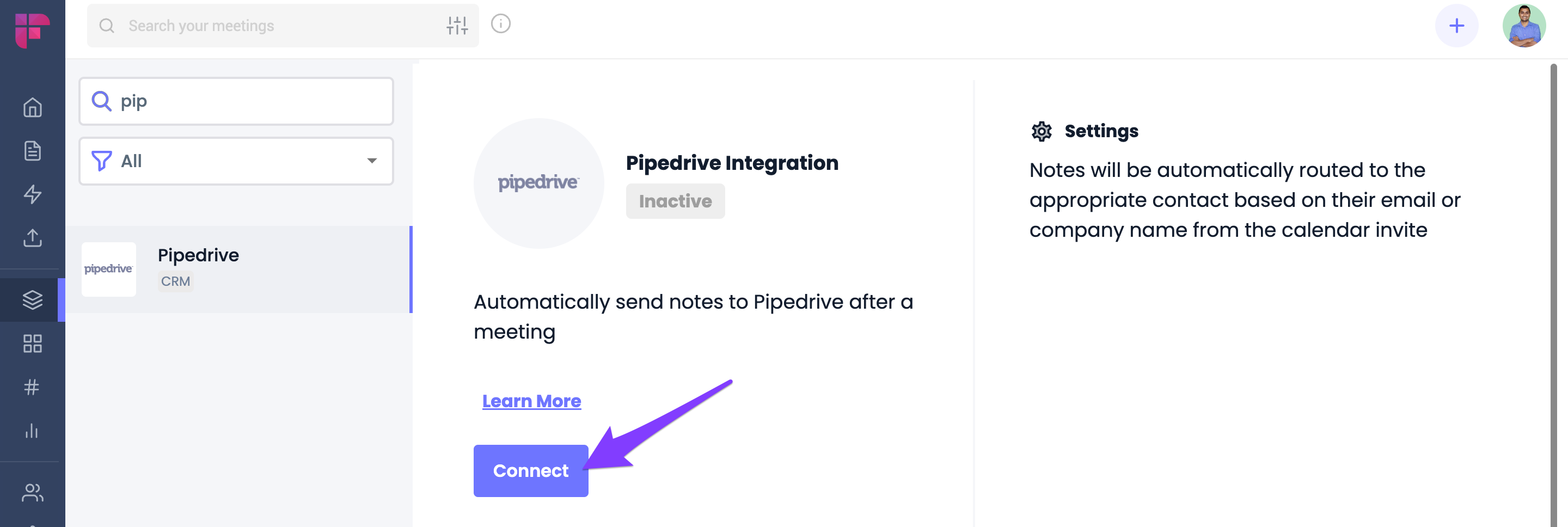1568x527 pixels.
Task: Select the Integrations layers icon in sidebar
Action: 32,299
